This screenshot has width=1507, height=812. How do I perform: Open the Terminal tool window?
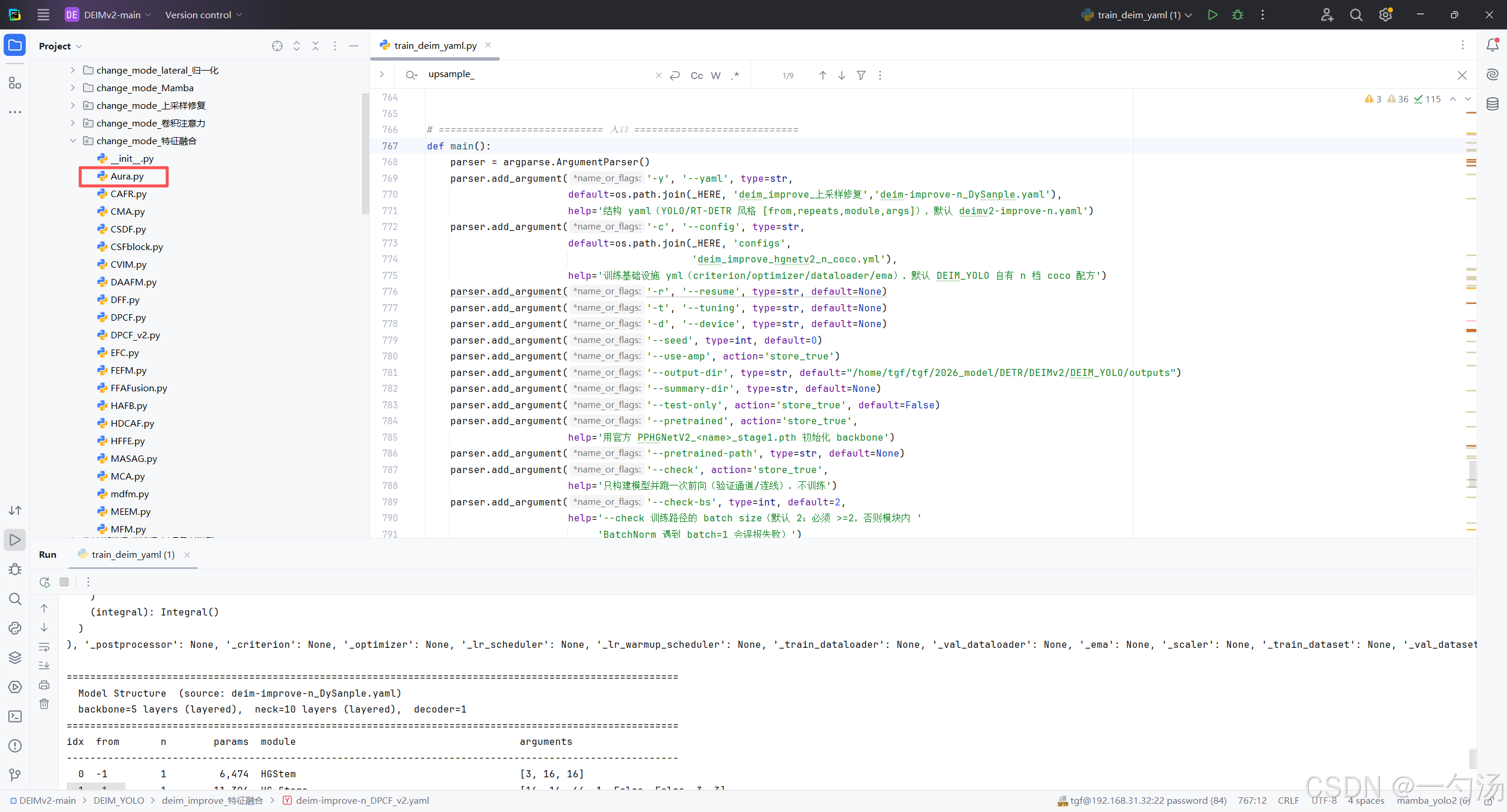coord(15,716)
